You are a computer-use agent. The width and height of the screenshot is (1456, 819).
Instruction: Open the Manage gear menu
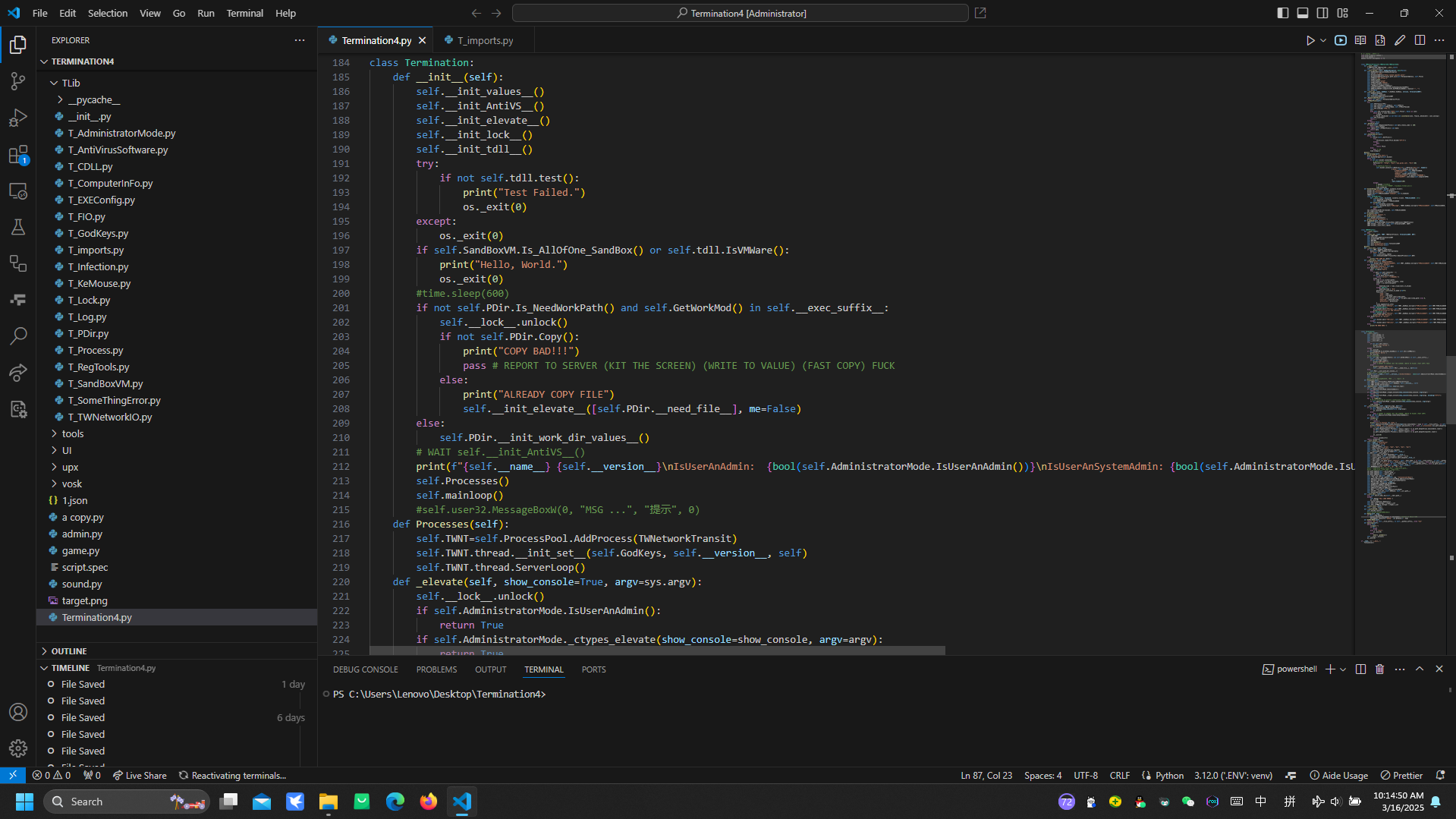18,748
